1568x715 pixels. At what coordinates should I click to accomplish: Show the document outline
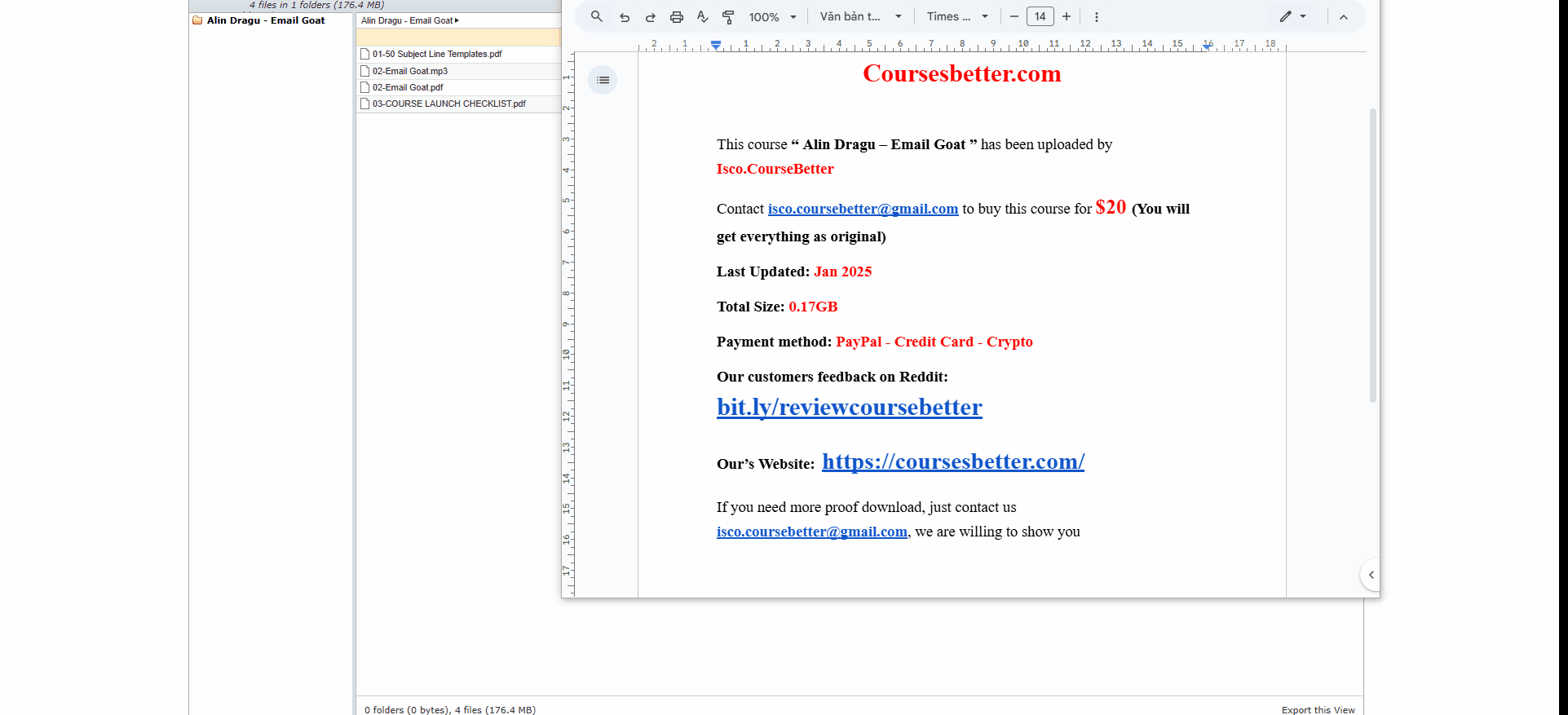click(603, 80)
